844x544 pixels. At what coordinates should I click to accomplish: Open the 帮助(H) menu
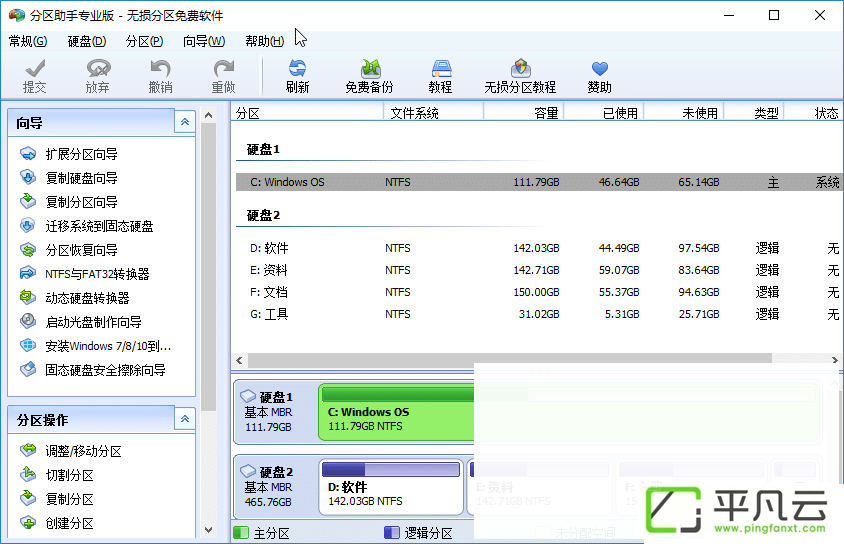point(264,41)
